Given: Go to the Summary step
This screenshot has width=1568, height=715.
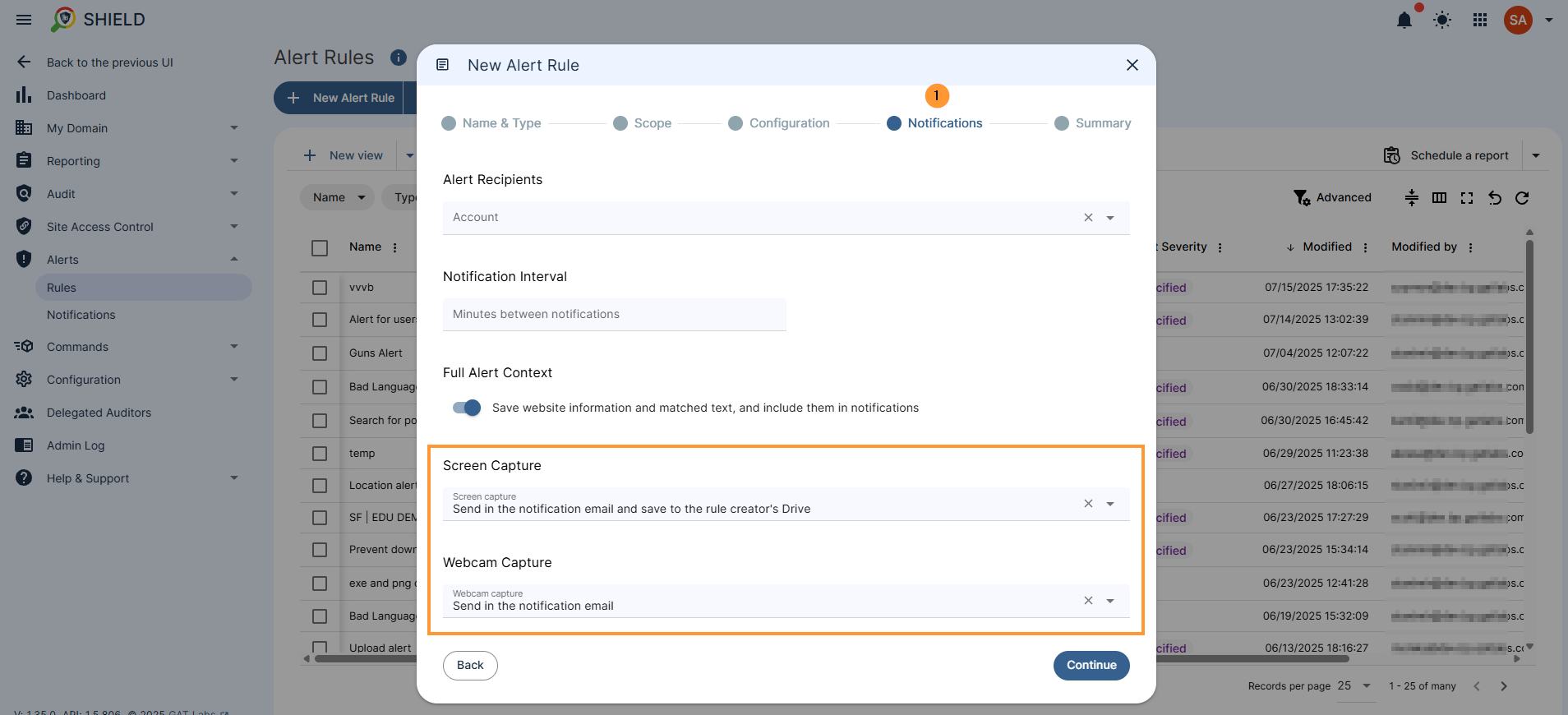Looking at the screenshot, I should pyautogui.click(x=1093, y=123).
